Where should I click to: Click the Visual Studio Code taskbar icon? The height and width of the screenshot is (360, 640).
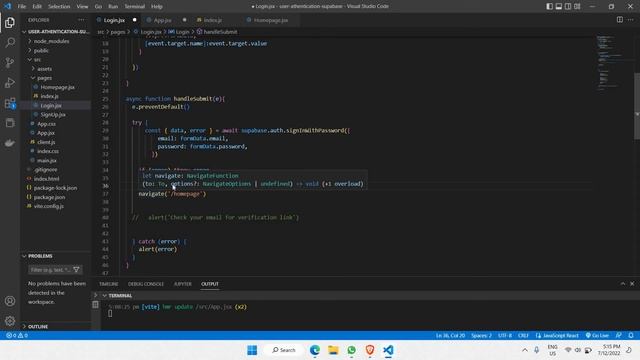[388, 350]
